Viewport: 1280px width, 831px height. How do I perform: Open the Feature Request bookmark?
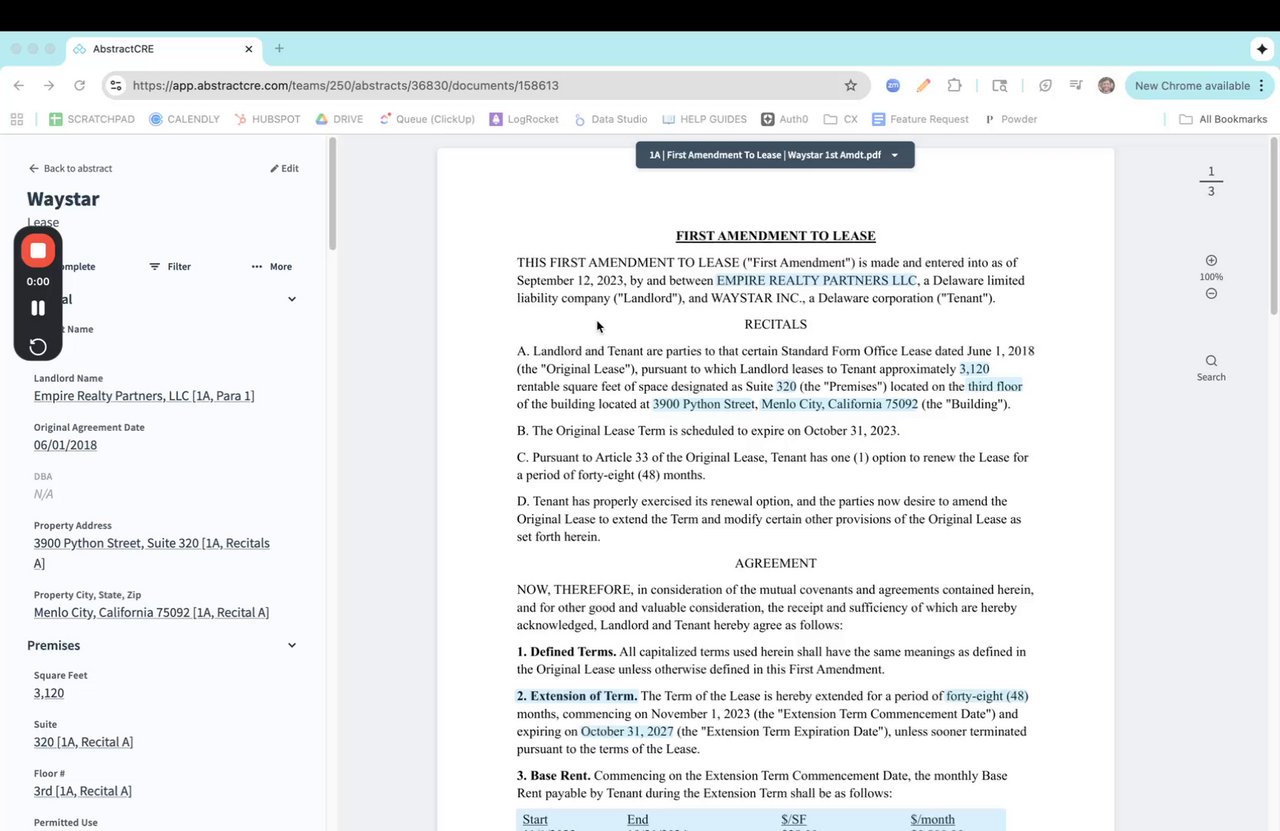tap(920, 119)
